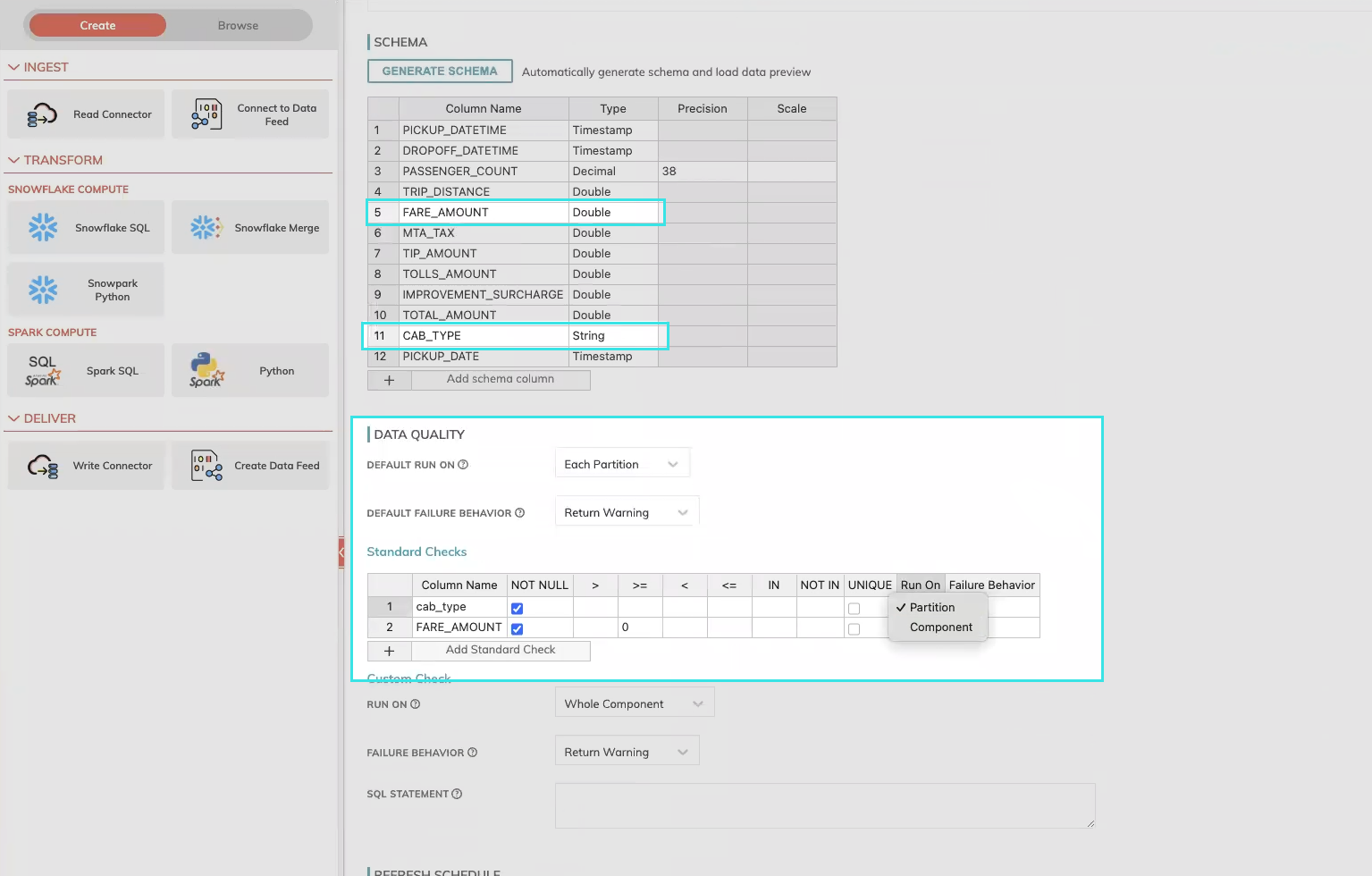
Task: Click the SQL Statement text area
Action: 825,805
